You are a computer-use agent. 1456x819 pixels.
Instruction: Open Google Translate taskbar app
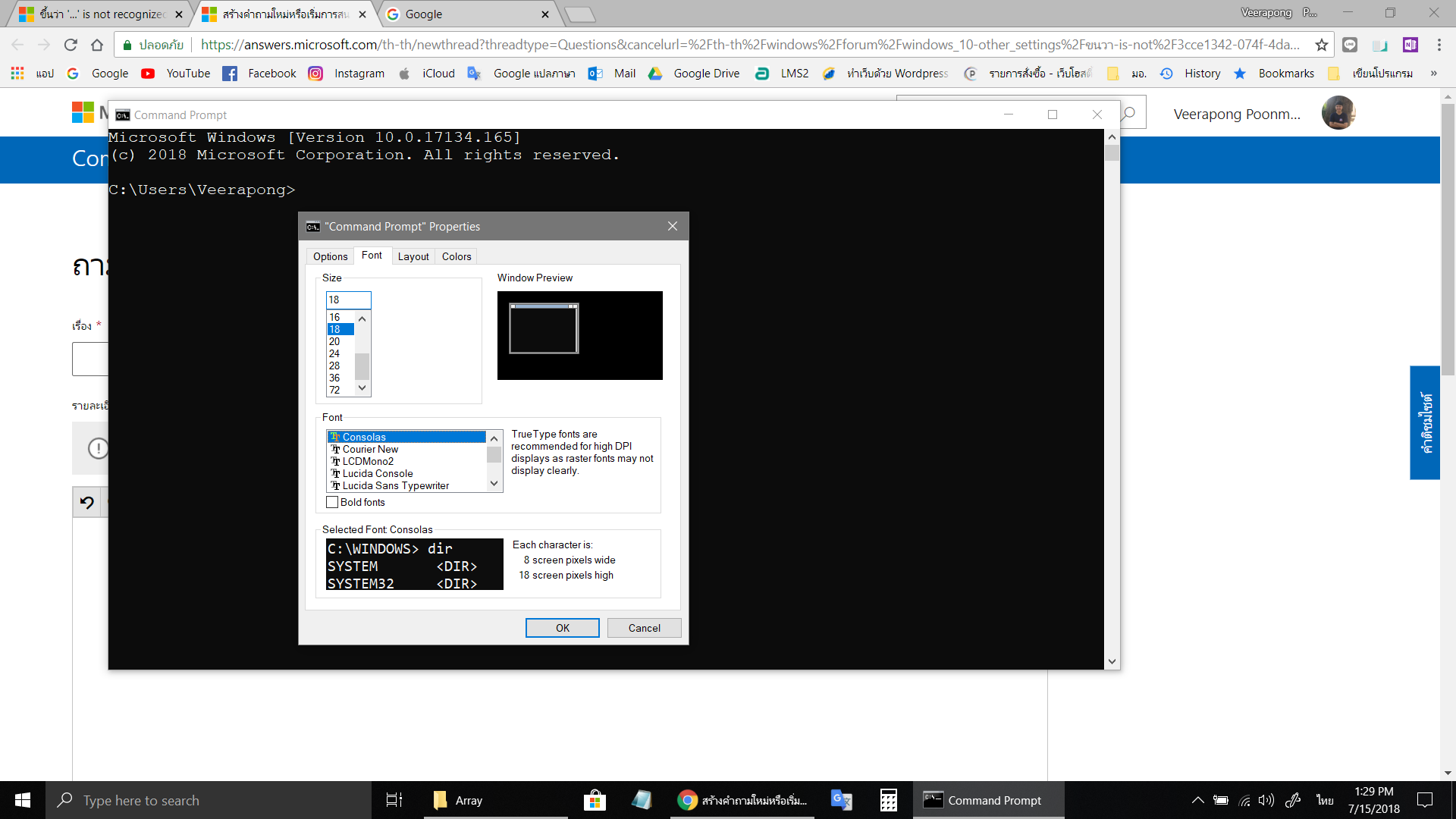(841, 800)
